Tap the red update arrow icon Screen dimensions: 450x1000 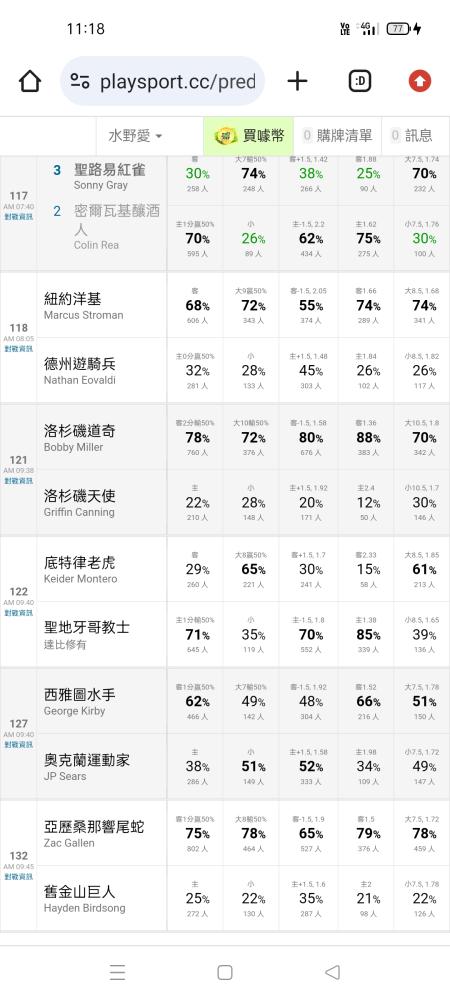tap(419, 81)
